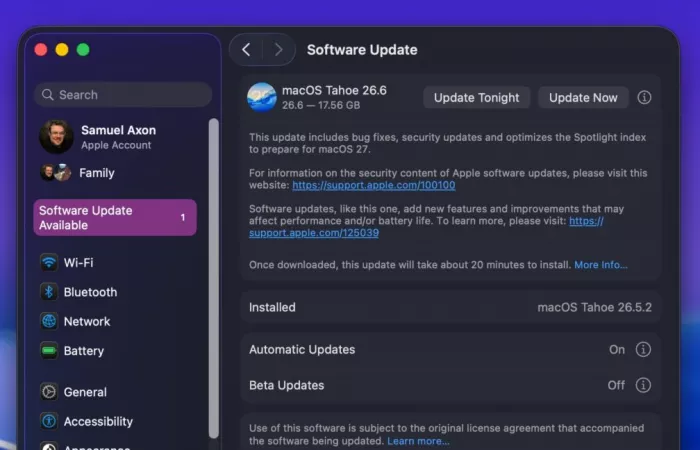Screen dimensions: 700x450
Task: Click installed version macOS Tahoe 26.5.2
Action: coord(594,307)
